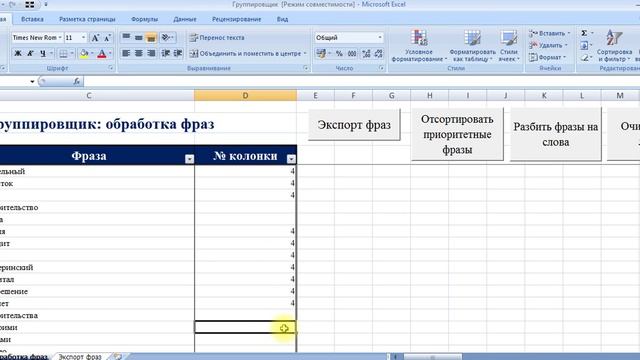
Task: Align text left
Action: [127, 53]
